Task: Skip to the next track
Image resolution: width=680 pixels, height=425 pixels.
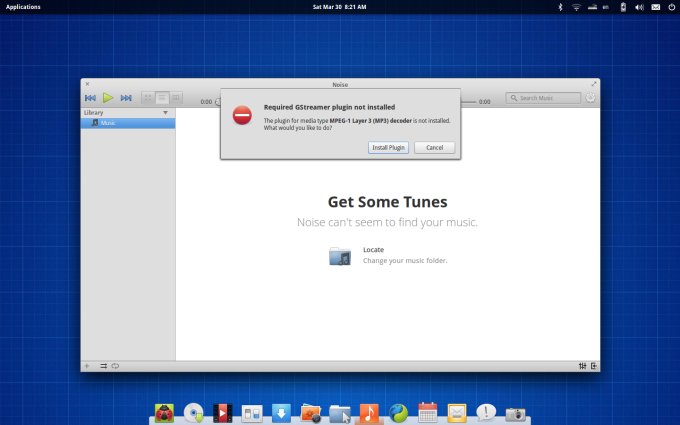Action: (x=126, y=98)
